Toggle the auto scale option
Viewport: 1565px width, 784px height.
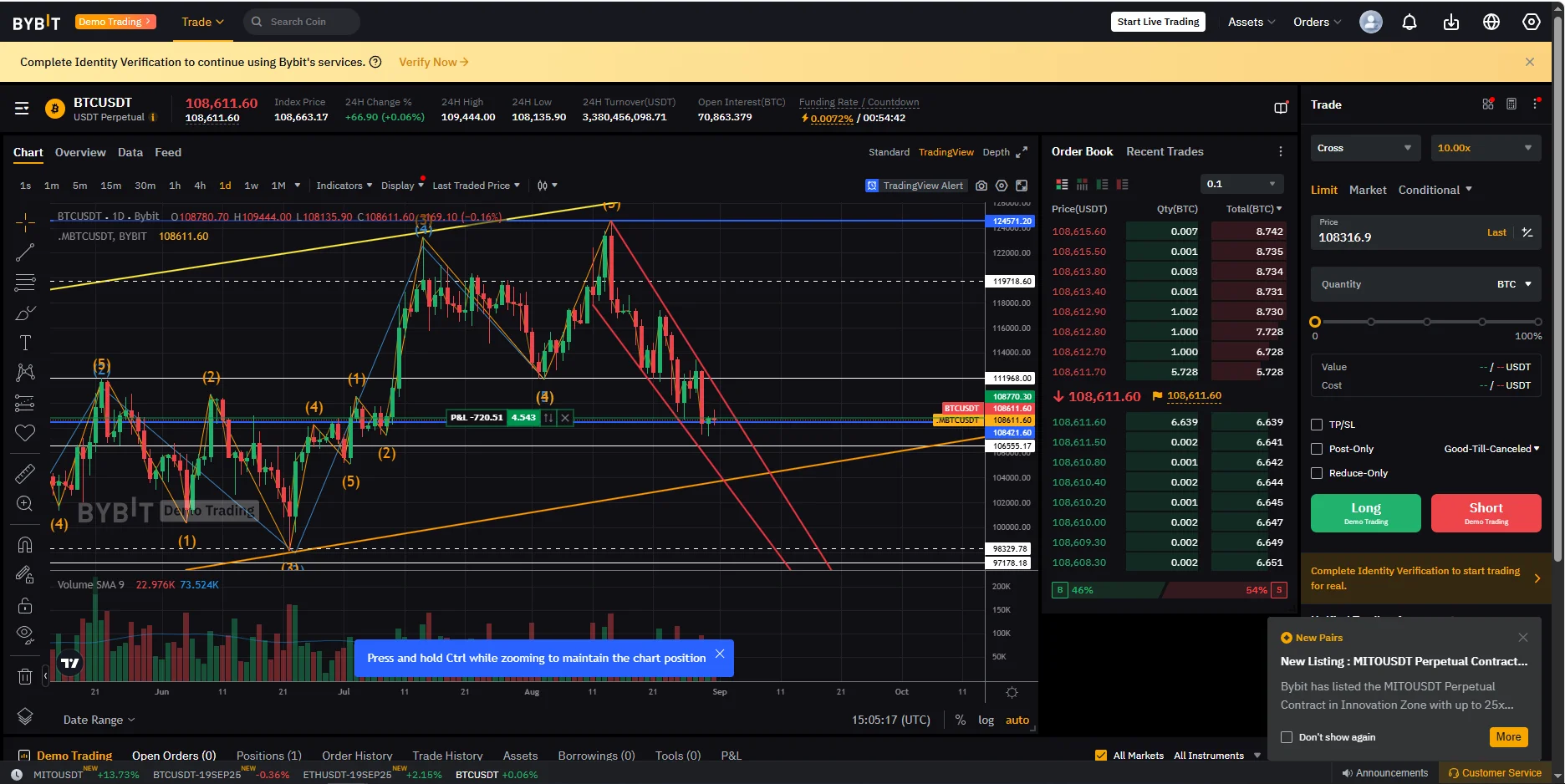1017,720
